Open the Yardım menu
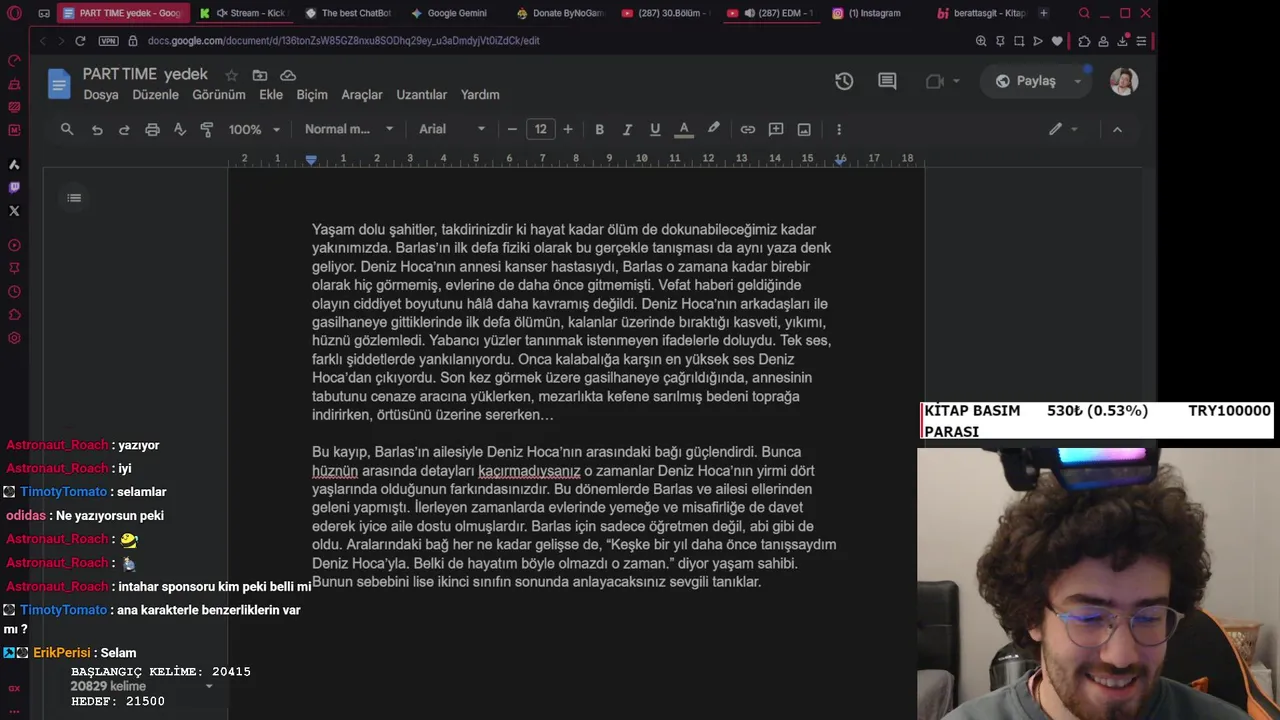This screenshot has height=720, width=1280. [480, 95]
